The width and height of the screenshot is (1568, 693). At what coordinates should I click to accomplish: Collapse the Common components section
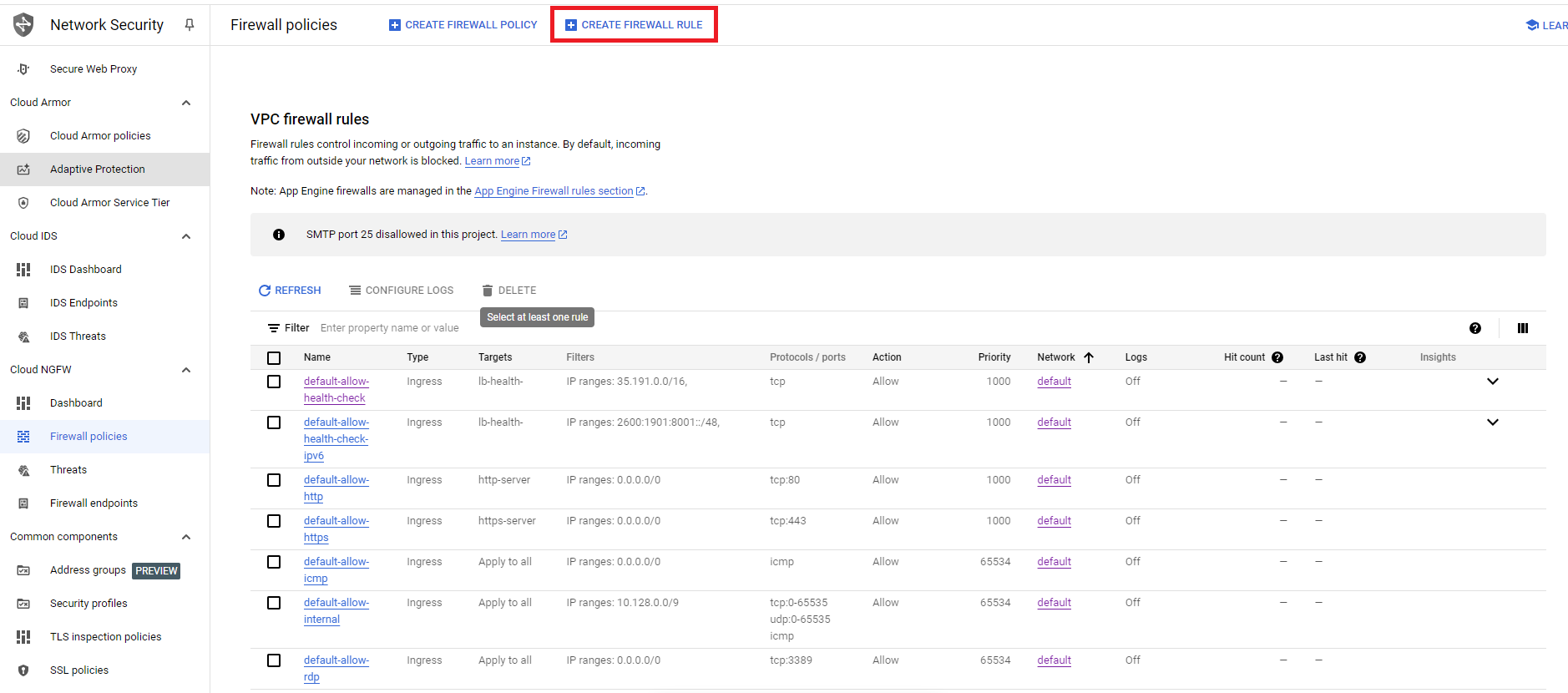[x=186, y=537]
